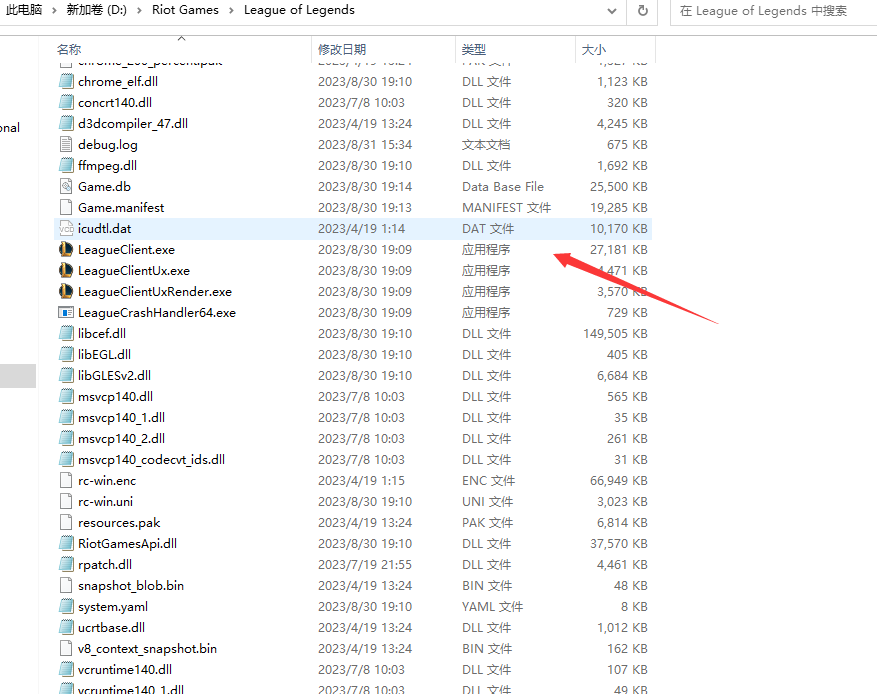The image size is (877, 694).
Task: Select the RiotGamesApi.dll file name
Action: (x=128, y=544)
